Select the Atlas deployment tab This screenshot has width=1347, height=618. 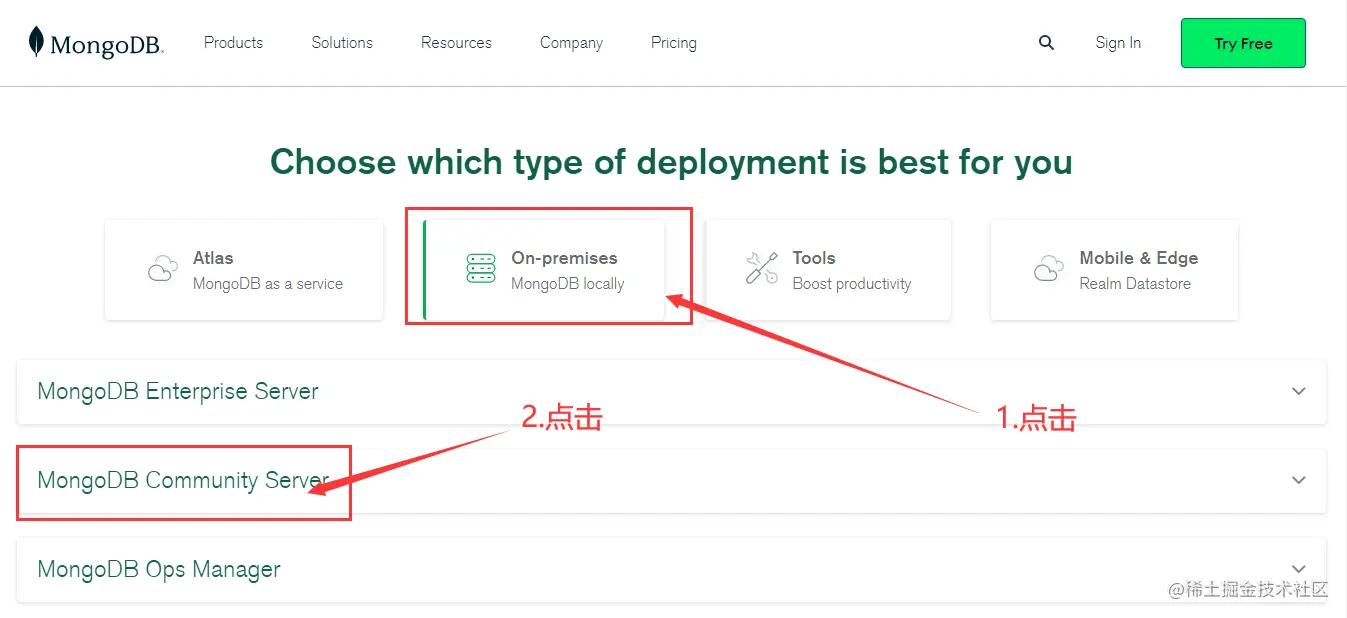coord(244,270)
